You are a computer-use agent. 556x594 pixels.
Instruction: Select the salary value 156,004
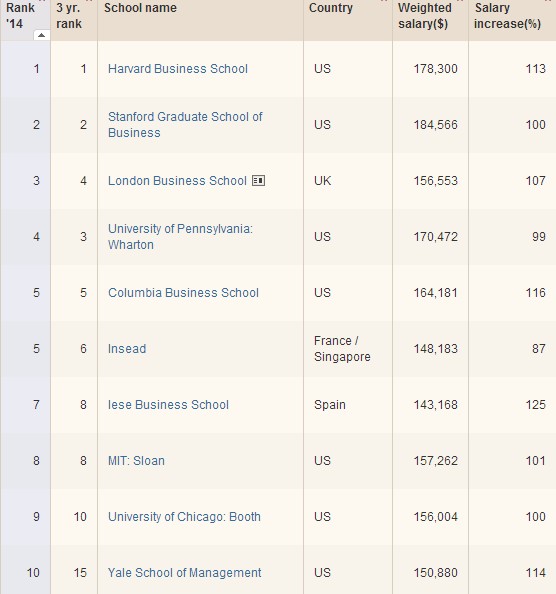[435, 517]
